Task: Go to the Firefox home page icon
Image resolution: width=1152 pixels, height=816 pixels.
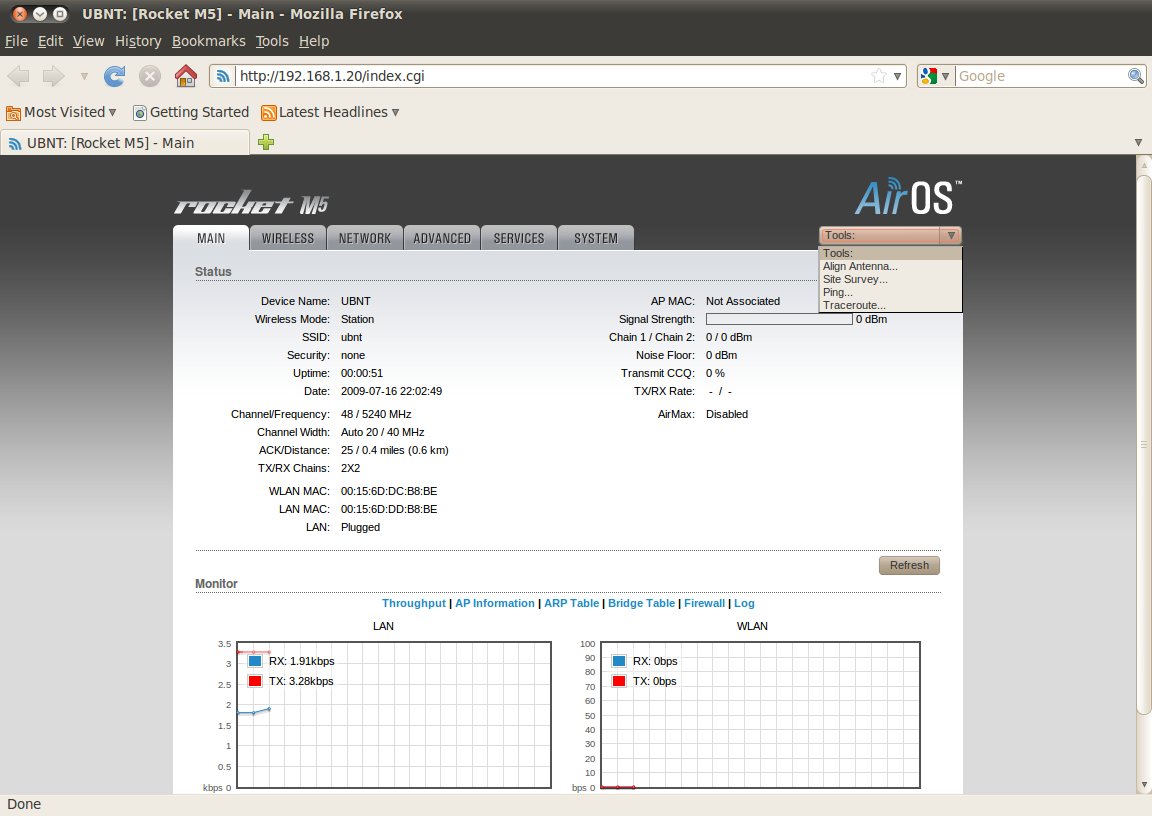Action: 186,76
